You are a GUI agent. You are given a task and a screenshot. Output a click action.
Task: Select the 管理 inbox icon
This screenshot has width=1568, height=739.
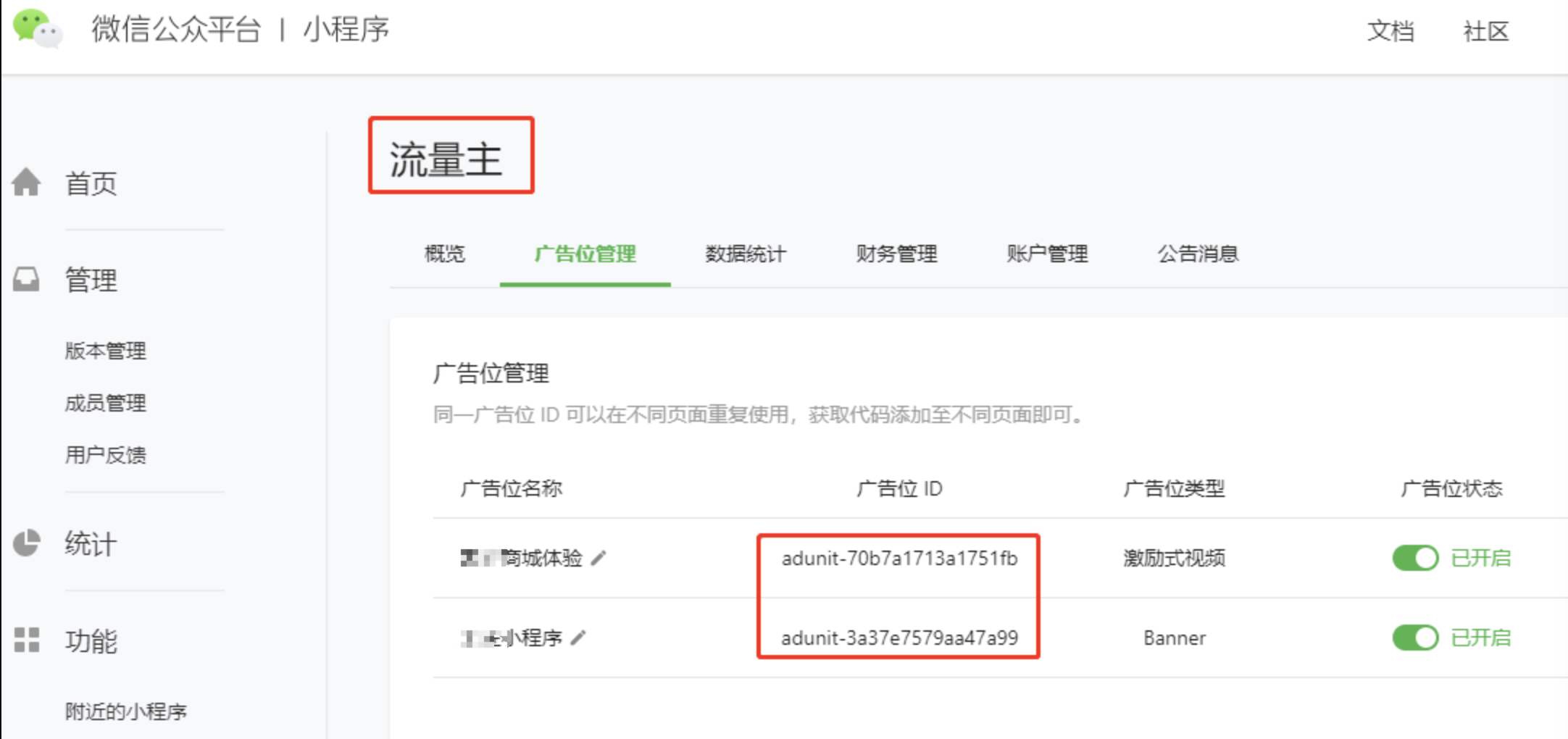click(x=27, y=279)
